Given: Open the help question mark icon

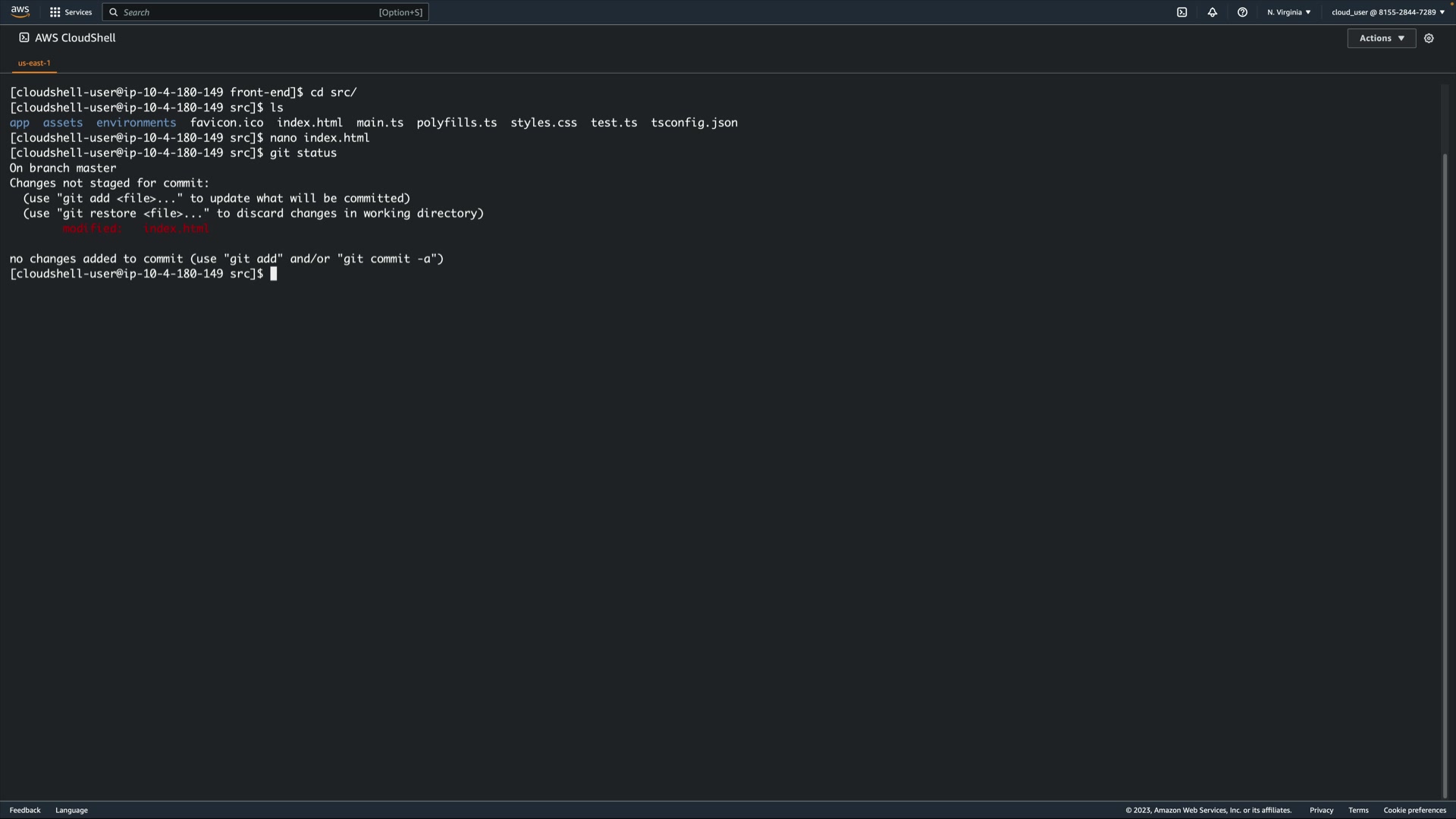Looking at the screenshot, I should tap(1242, 12).
